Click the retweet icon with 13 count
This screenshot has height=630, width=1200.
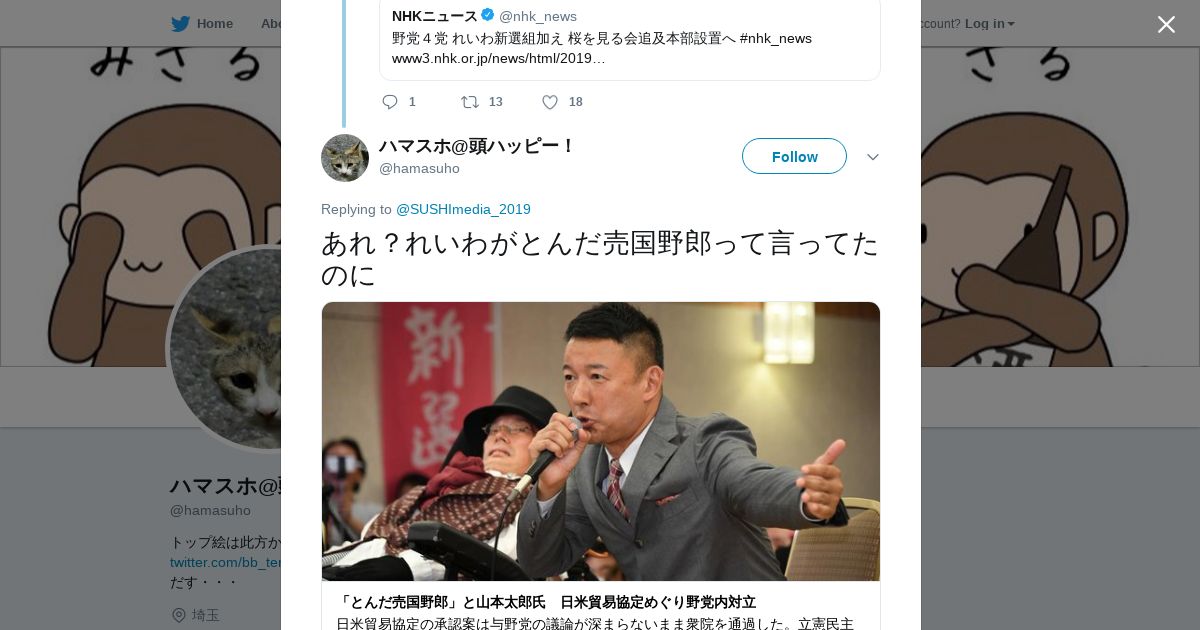(x=469, y=102)
